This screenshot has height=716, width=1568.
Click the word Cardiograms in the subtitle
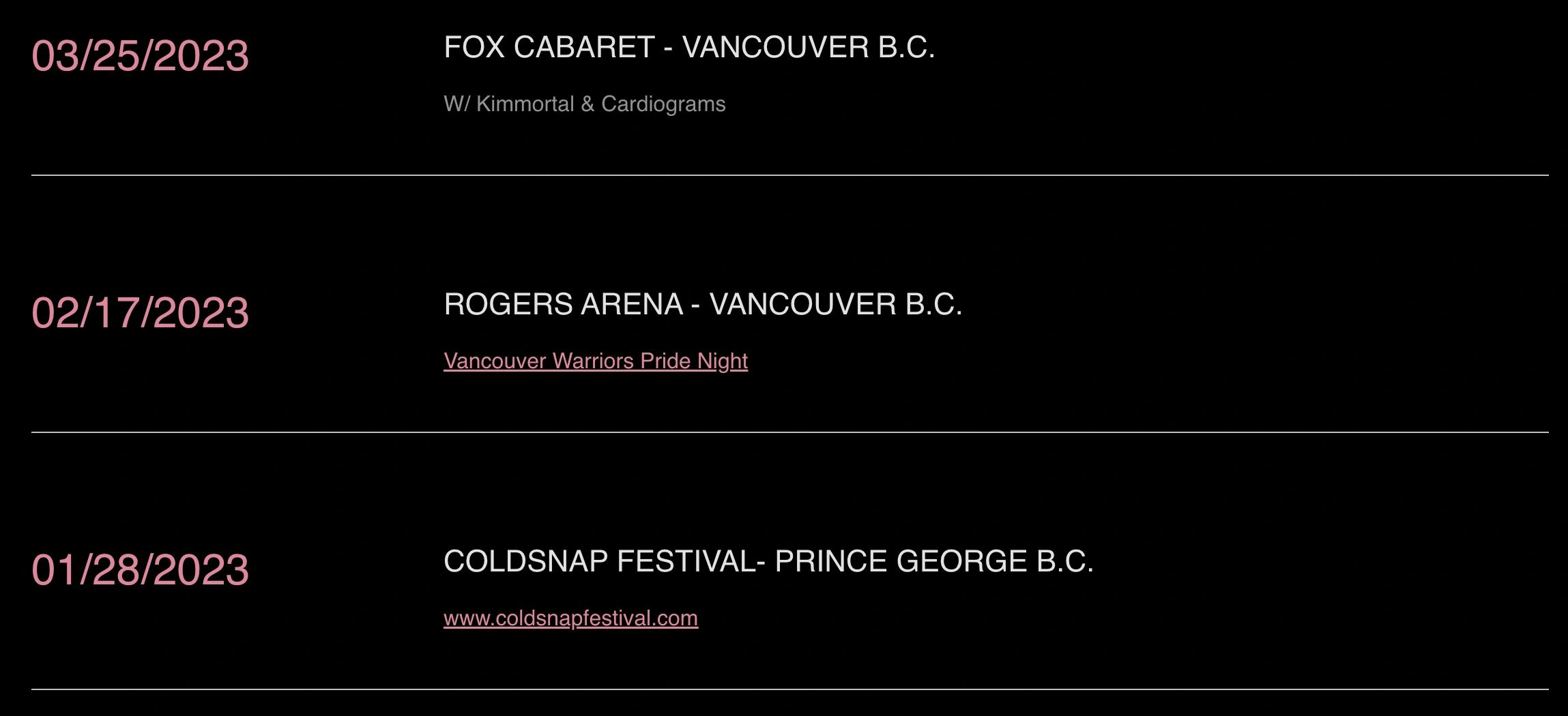coord(663,104)
